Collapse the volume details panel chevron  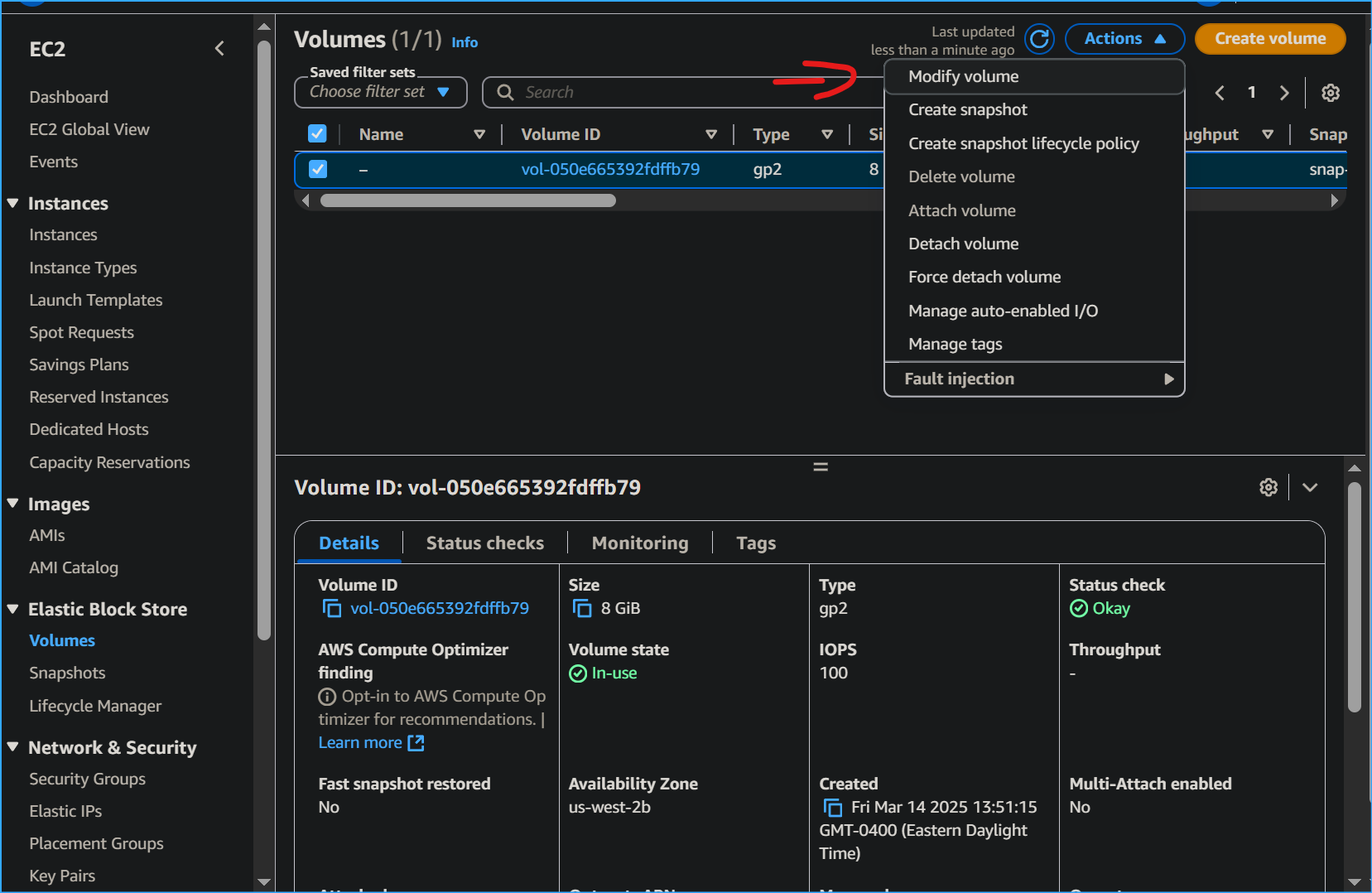pos(1309,487)
